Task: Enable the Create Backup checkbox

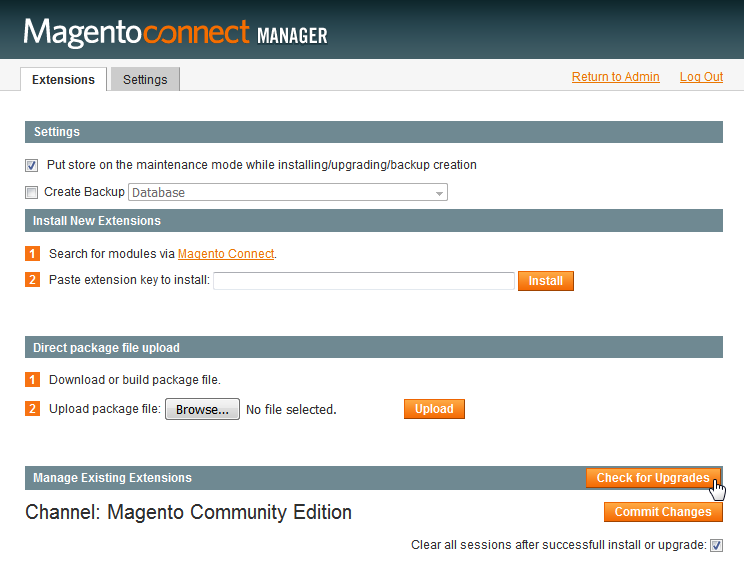Action: [31, 193]
